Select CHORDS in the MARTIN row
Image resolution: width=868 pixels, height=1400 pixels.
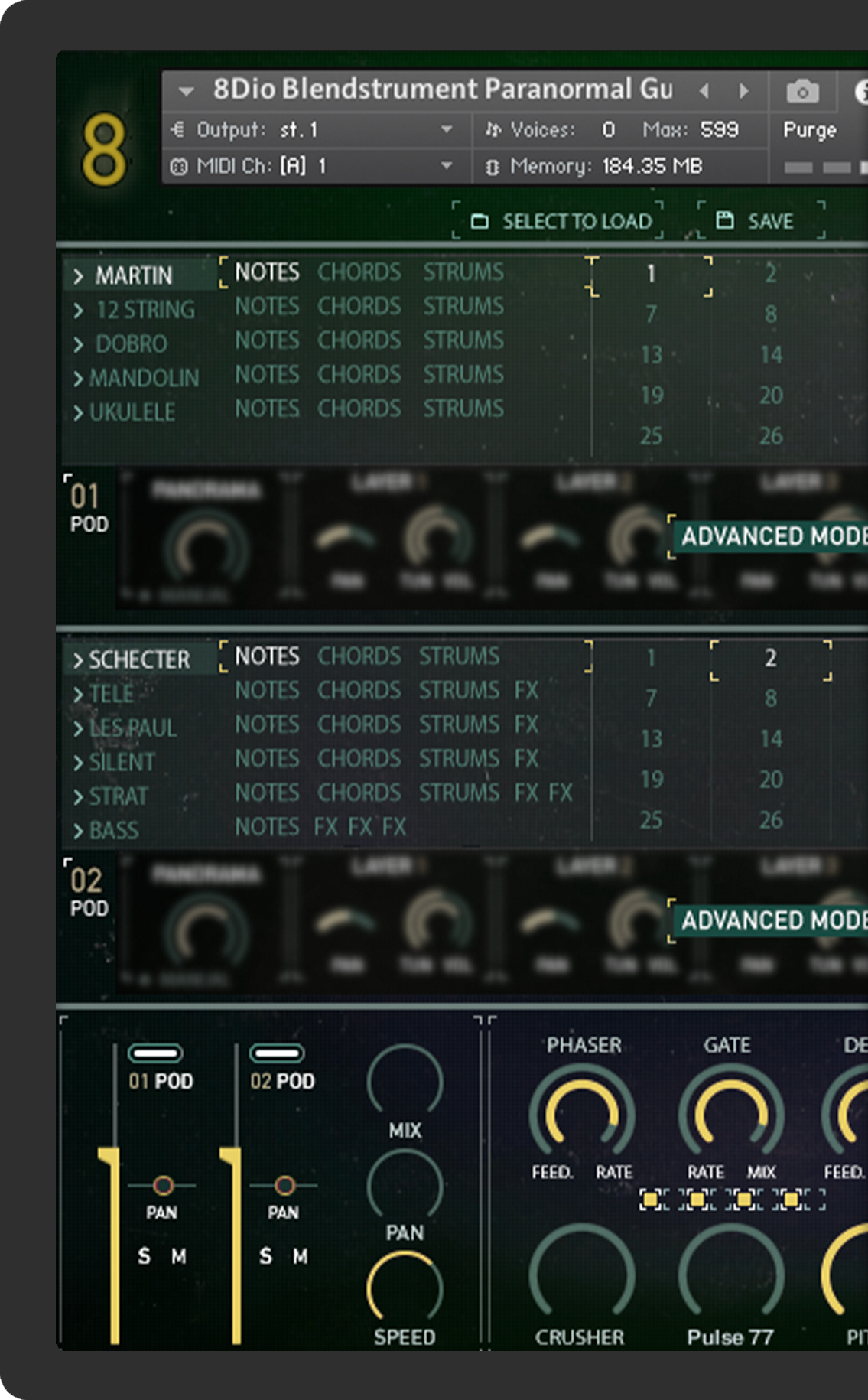(359, 272)
